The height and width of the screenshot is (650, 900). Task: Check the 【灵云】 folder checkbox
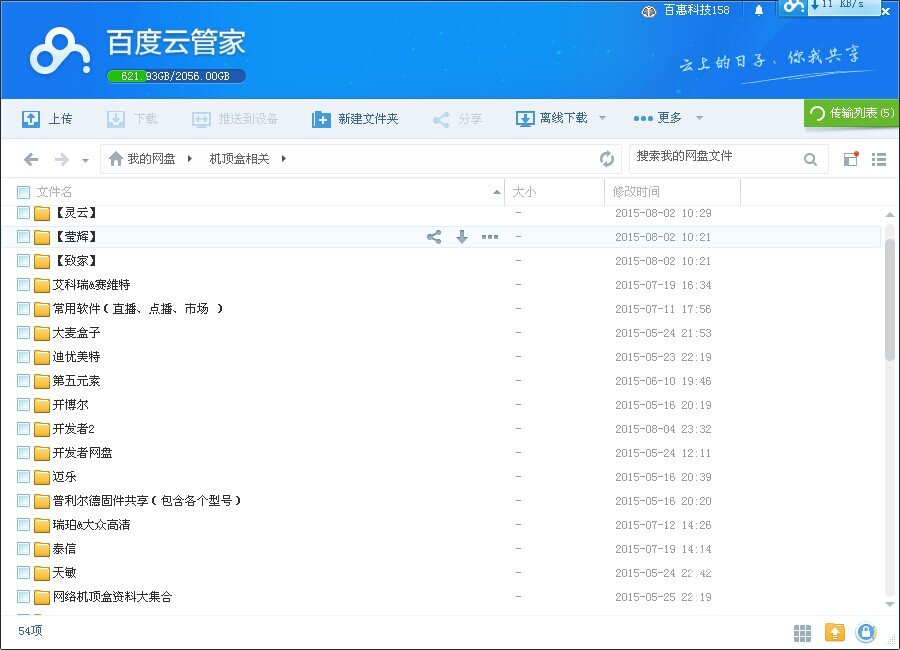(23, 212)
